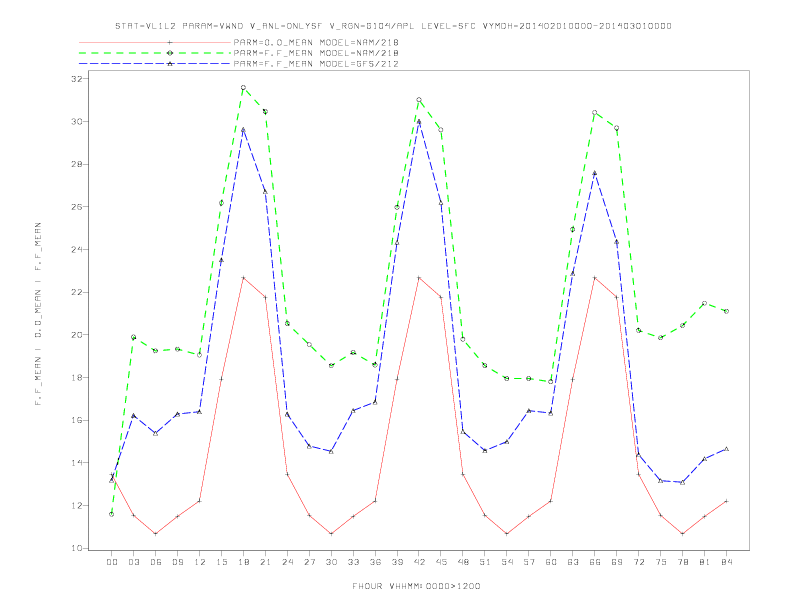Click the red observed peak marker at hour 66
The width and height of the screenshot is (792, 612).
(x=595, y=278)
